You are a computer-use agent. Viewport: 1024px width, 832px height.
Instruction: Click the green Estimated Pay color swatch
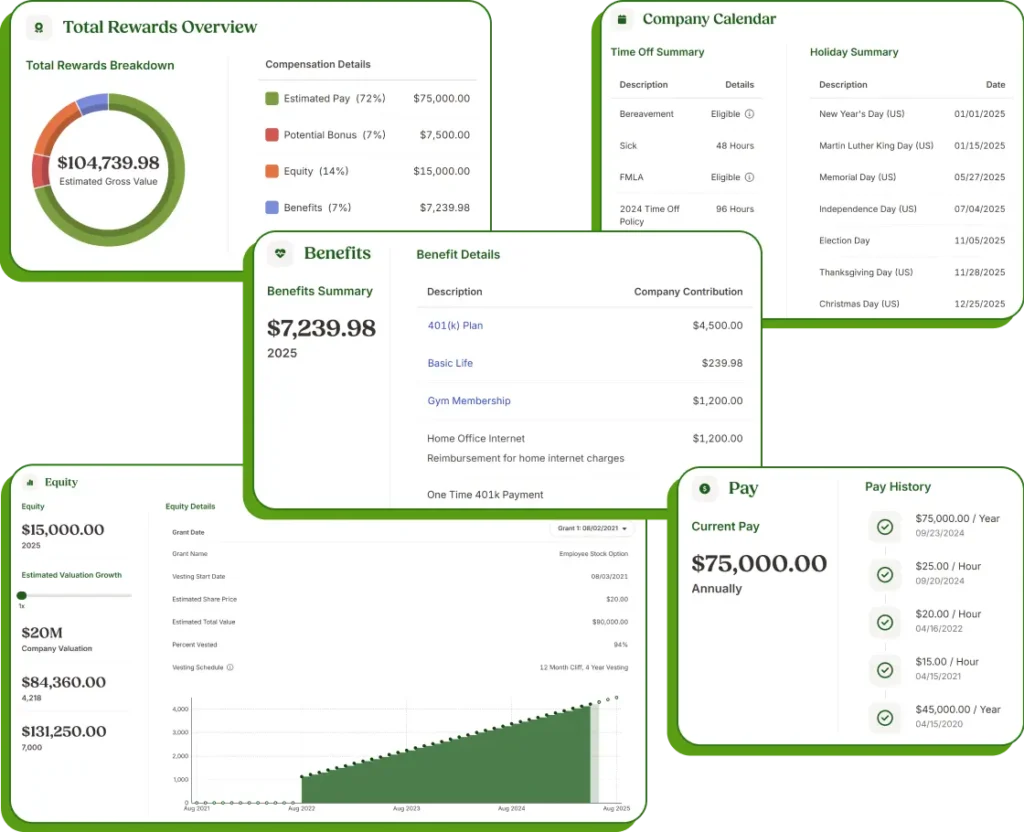tap(272, 99)
